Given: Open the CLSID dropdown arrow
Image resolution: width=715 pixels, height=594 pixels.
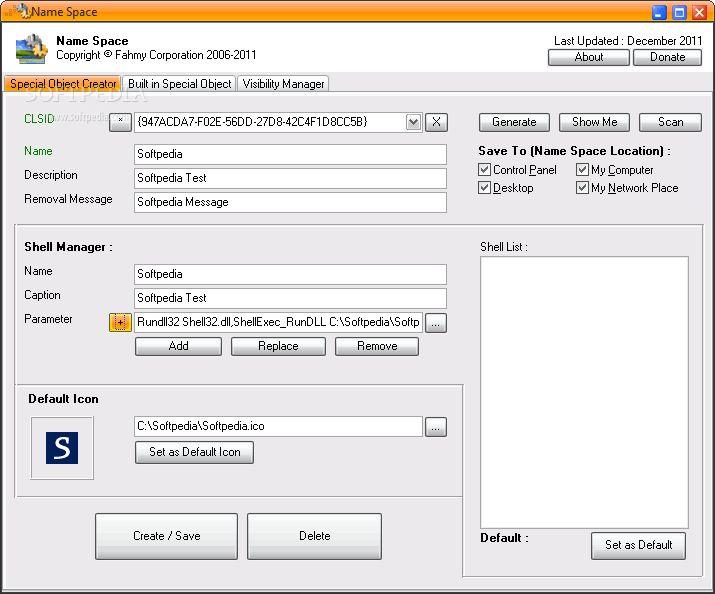Looking at the screenshot, I should 413,122.
